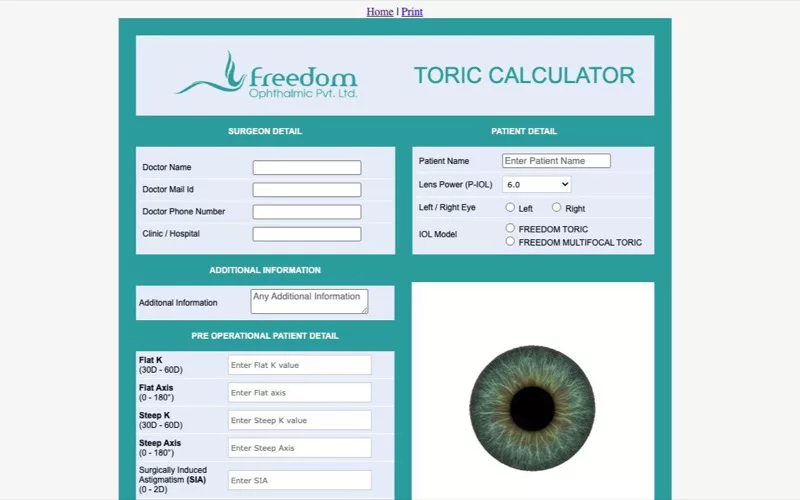Click the ADDITIONAL INFORMATION heading
The height and width of the screenshot is (500, 800).
pyautogui.click(x=265, y=270)
